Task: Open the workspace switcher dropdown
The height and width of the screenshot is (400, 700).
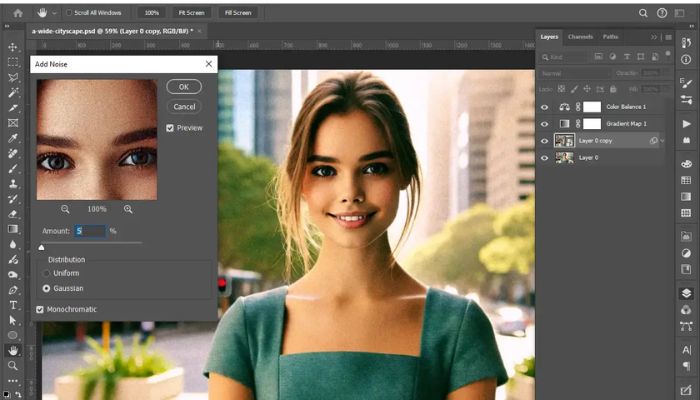Action: 679,13
